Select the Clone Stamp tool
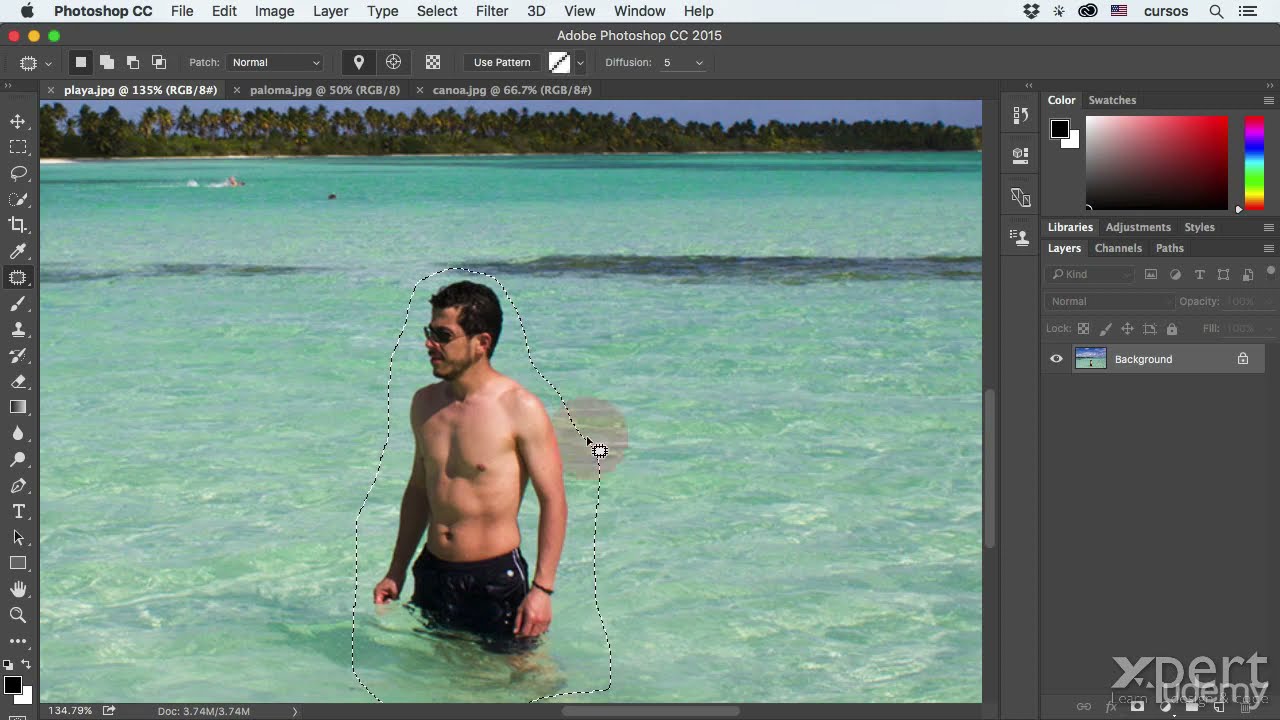Image resolution: width=1280 pixels, height=720 pixels. [x=18, y=329]
